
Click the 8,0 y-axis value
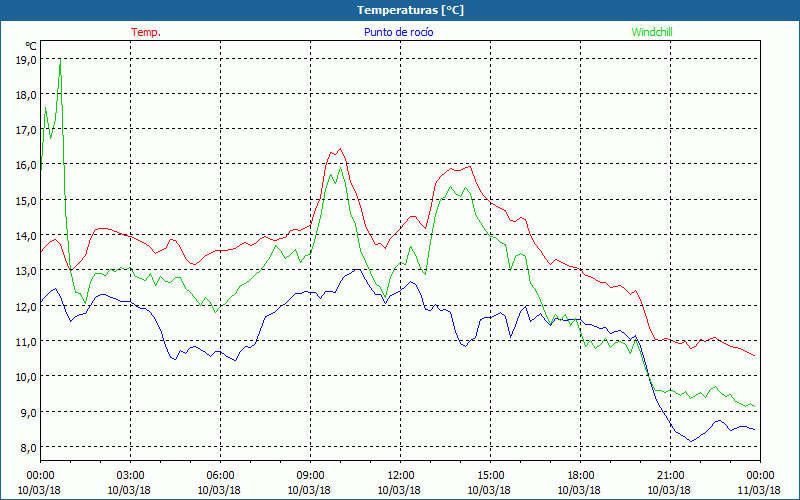[29, 447]
